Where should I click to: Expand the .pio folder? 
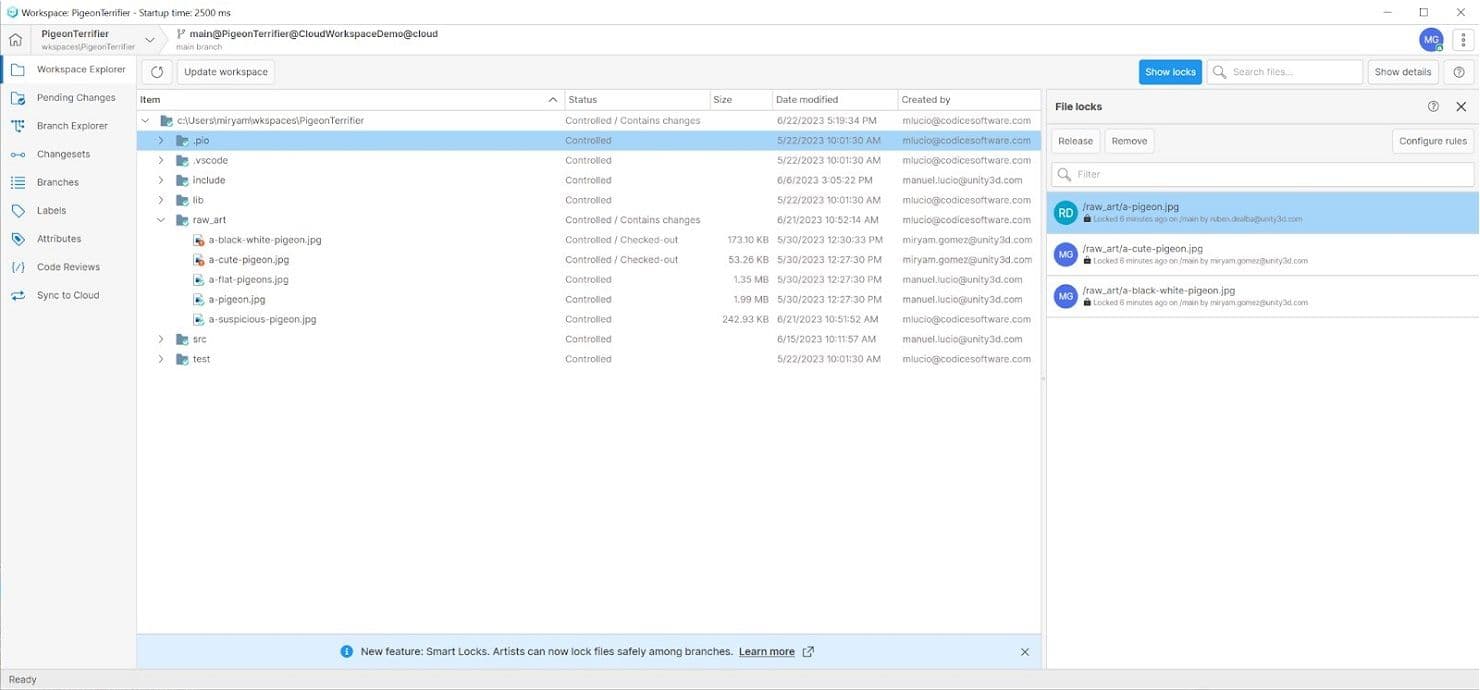pos(161,141)
